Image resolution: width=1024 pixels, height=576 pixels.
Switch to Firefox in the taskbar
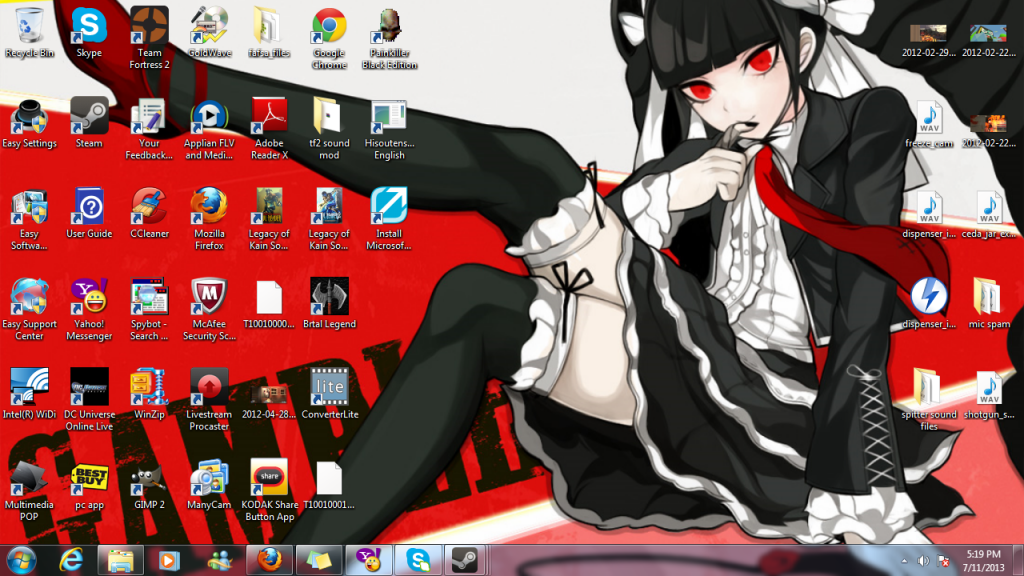coord(268,560)
